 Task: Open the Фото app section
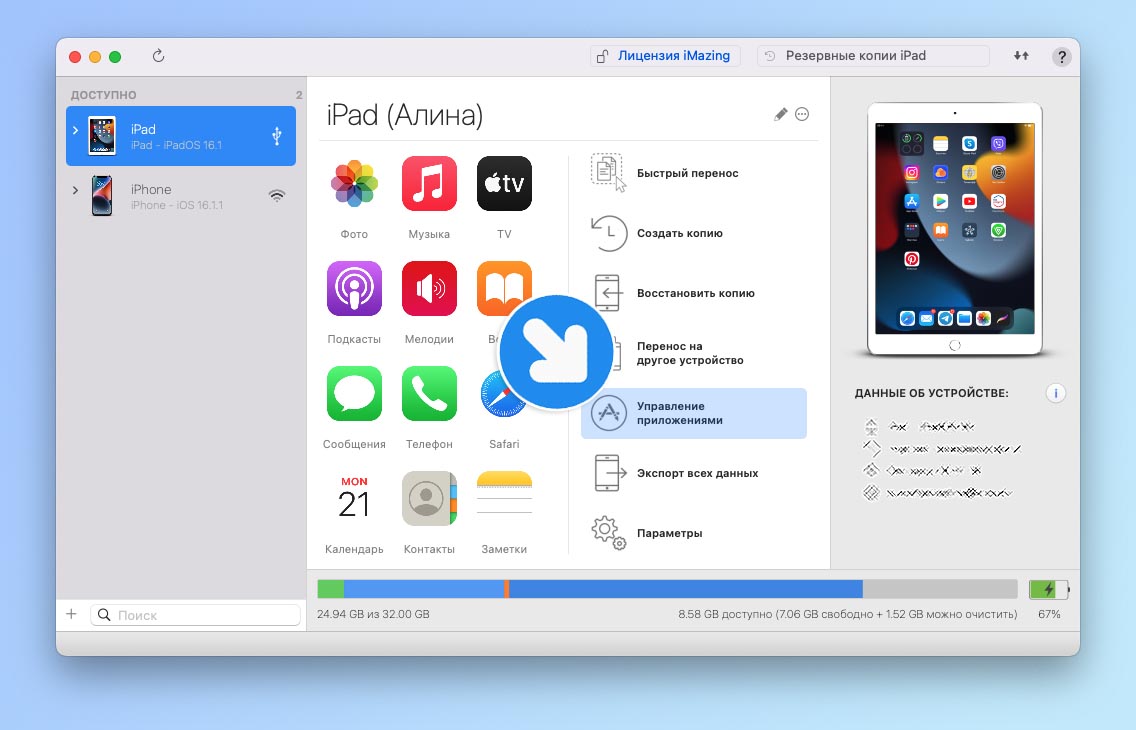coord(354,184)
